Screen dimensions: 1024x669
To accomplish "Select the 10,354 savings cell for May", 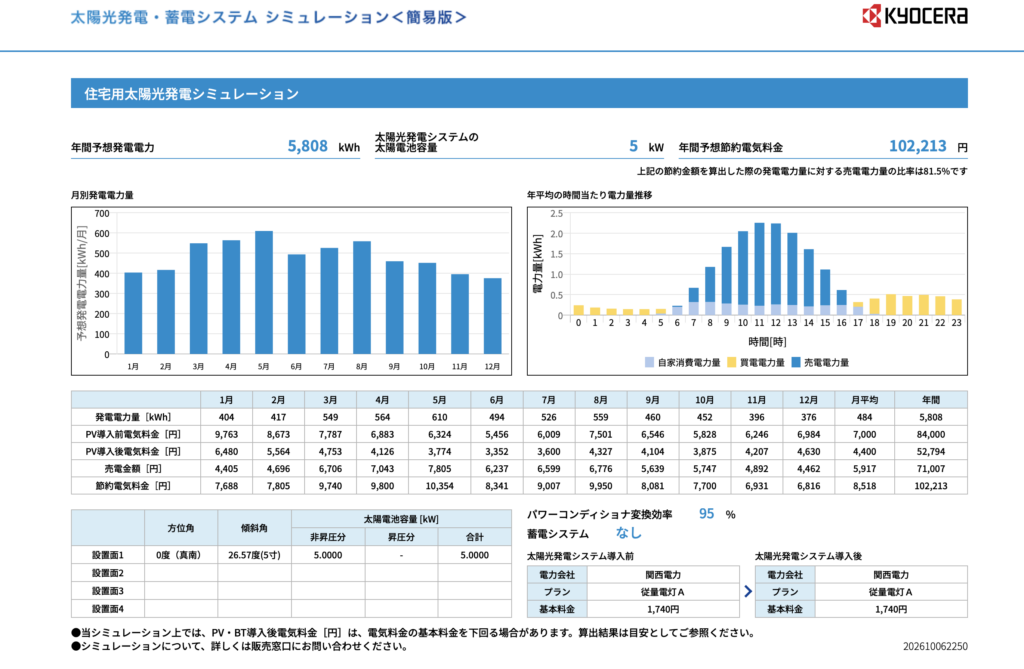I will (440, 486).
